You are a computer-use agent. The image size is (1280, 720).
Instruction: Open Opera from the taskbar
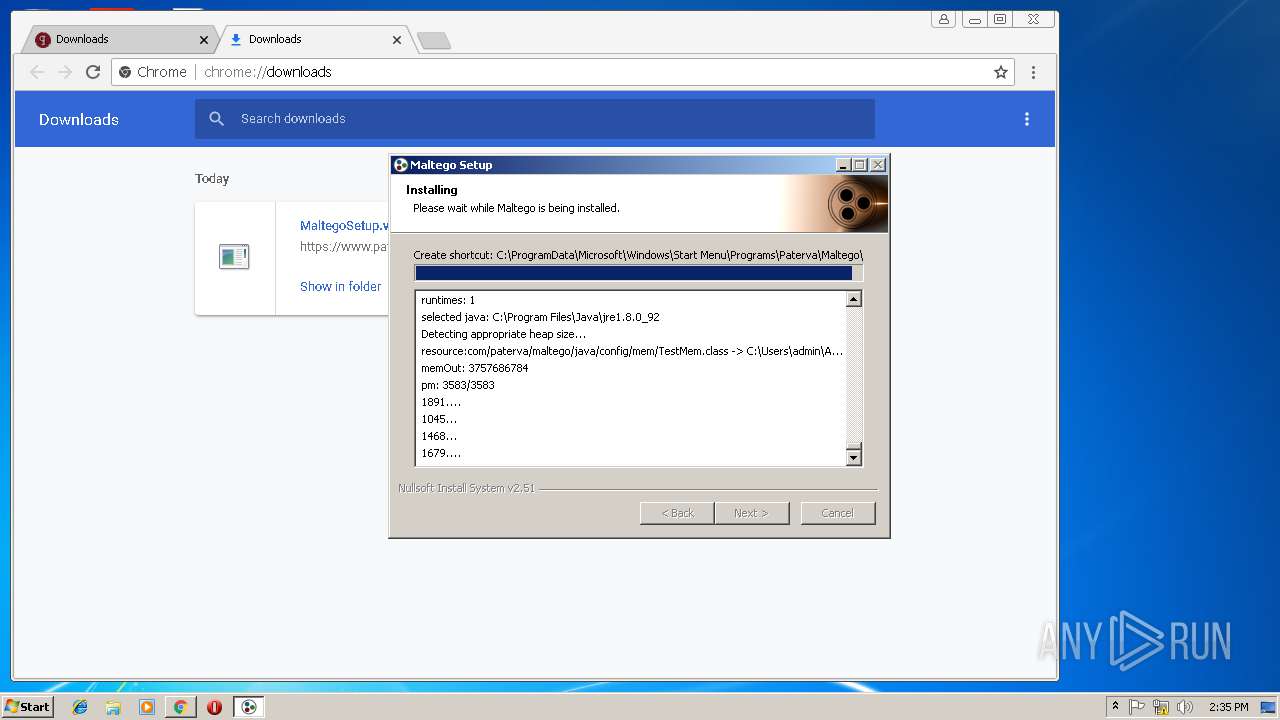pyautogui.click(x=214, y=707)
